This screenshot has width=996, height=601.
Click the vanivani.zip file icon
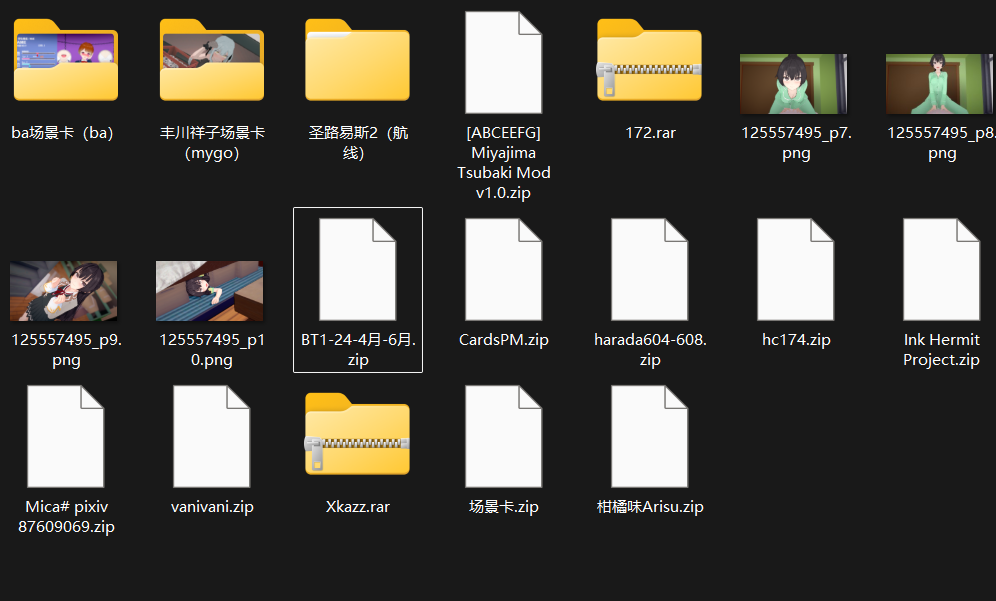[x=212, y=436]
